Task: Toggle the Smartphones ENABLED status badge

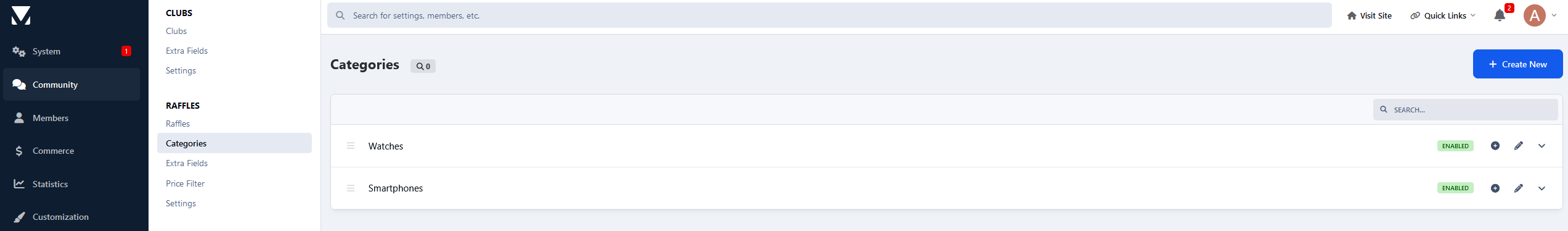Action: click(1455, 188)
